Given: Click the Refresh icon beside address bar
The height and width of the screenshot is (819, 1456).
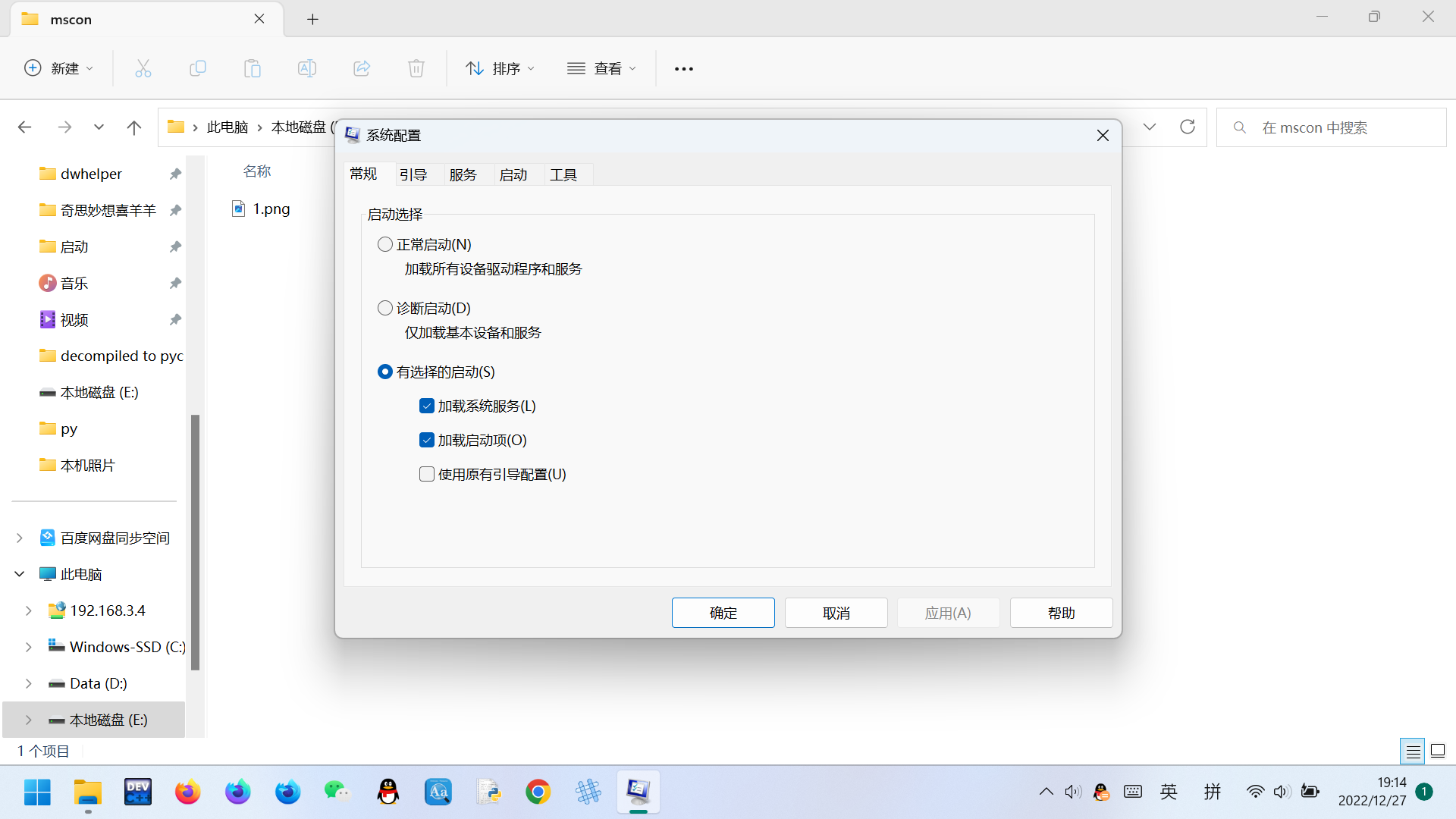Looking at the screenshot, I should (x=1188, y=127).
